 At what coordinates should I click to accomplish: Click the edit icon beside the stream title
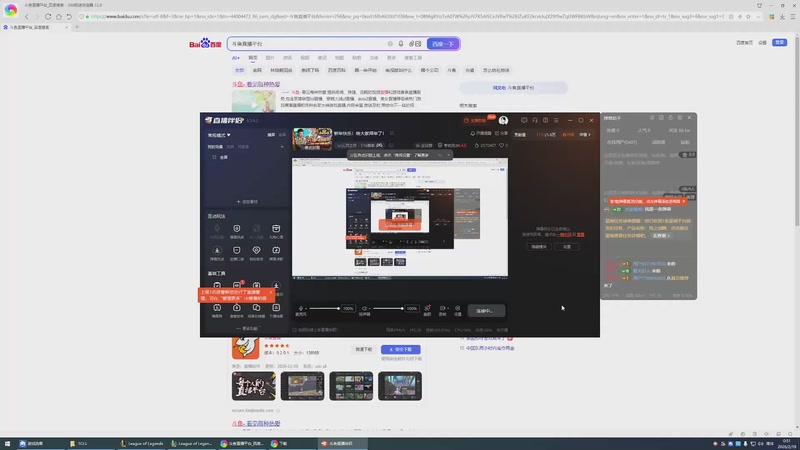point(392,133)
